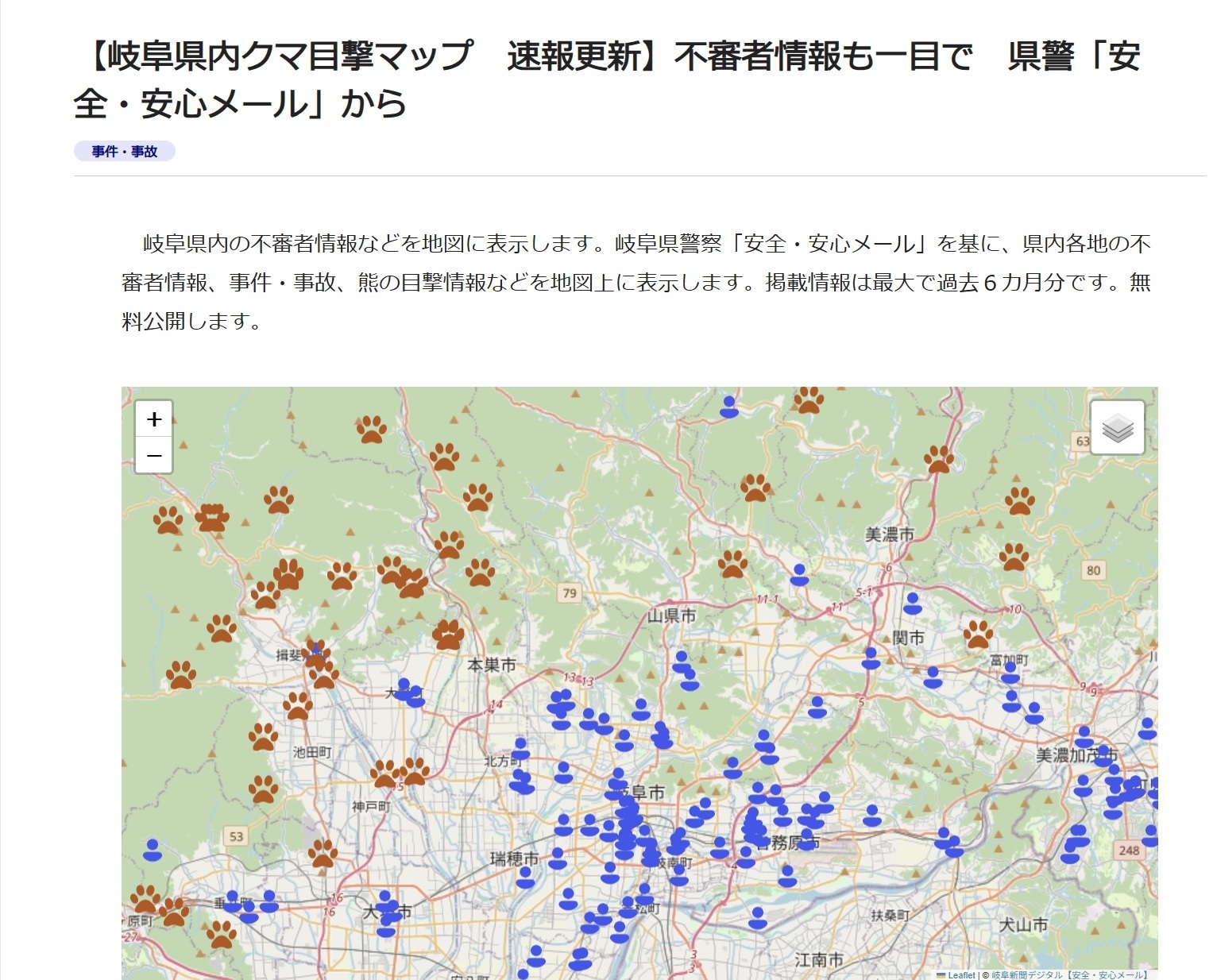Zoom out of the map with minus button
Image resolution: width=1217 pixels, height=980 pixels.
coord(154,456)
